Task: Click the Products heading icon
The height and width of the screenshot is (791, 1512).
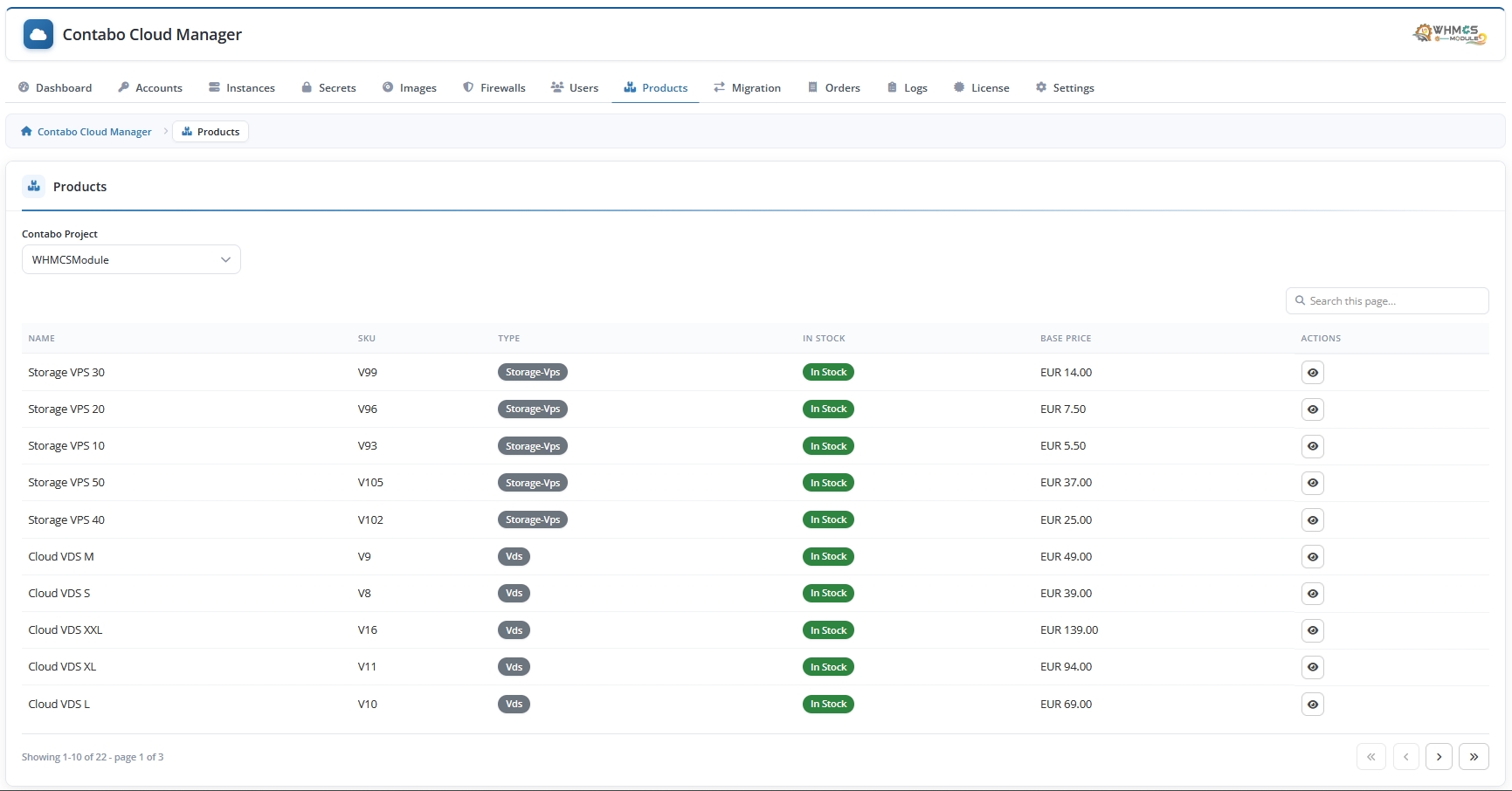Action: coord(34,186)
